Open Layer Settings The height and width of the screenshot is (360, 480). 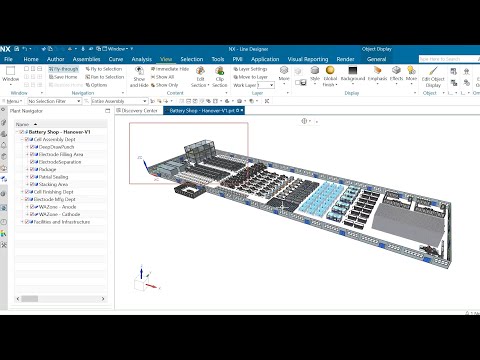click(250, 69)
